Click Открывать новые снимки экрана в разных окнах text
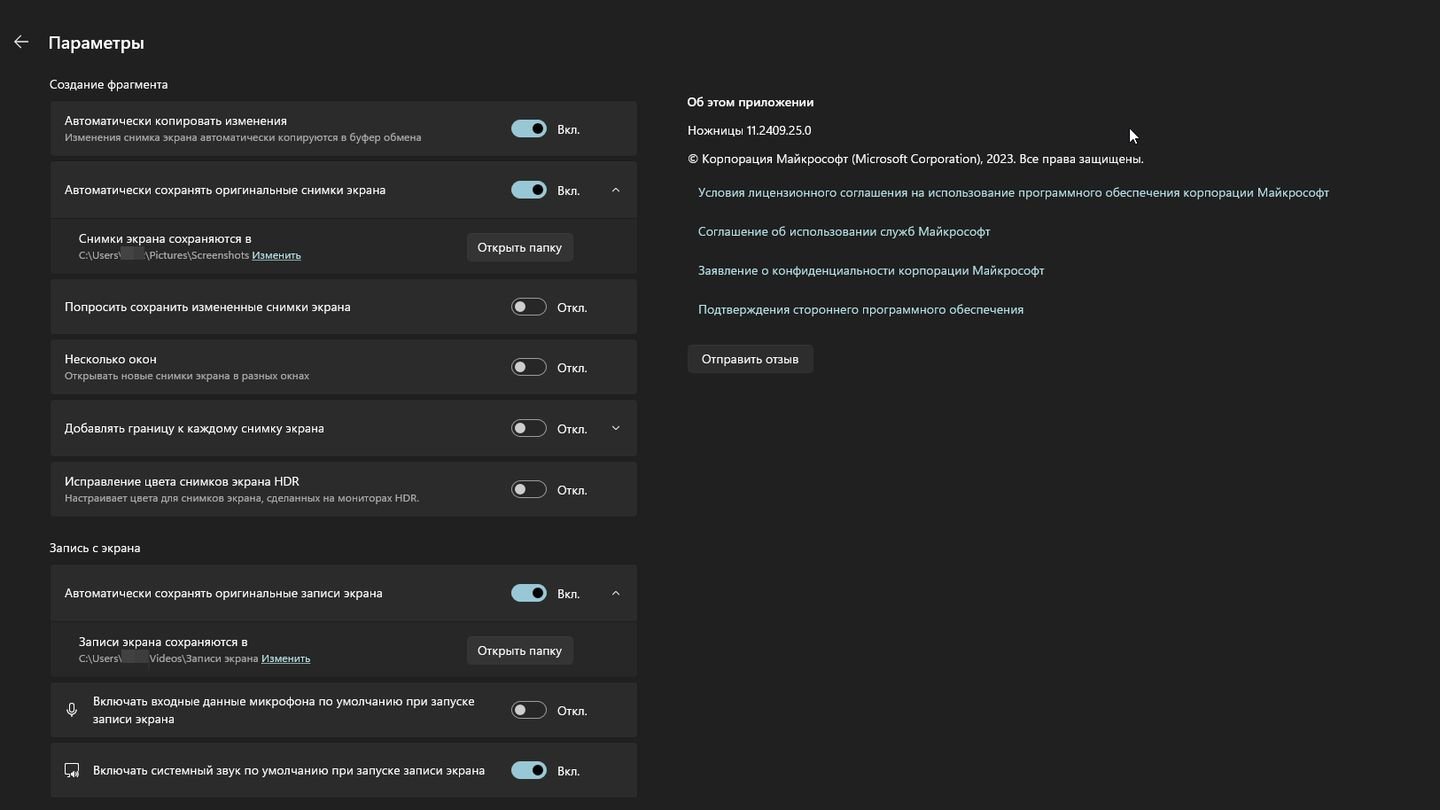Image resolution: width=1440 pixels, height=810 pixels. point(187,376)
